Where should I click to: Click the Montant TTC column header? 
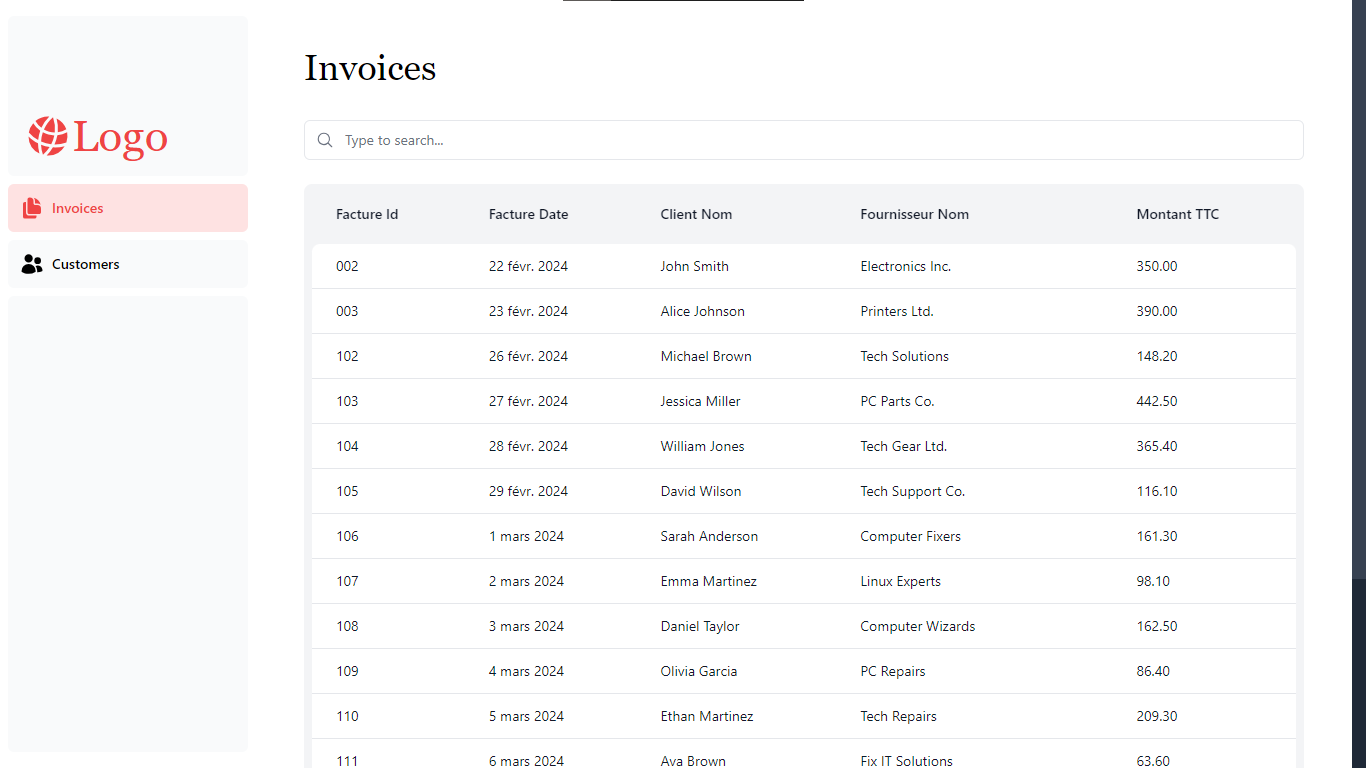(x=1177, y=214)
